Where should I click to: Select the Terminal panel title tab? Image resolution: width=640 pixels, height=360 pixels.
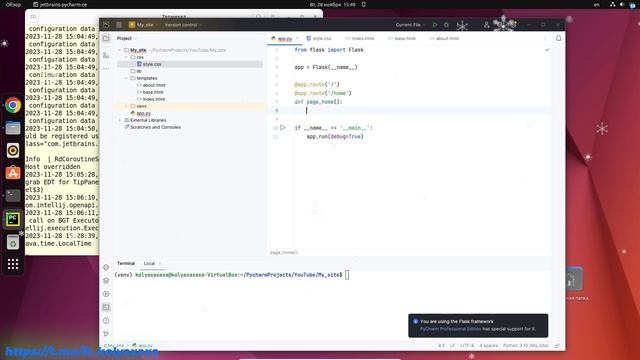[126, 263]
